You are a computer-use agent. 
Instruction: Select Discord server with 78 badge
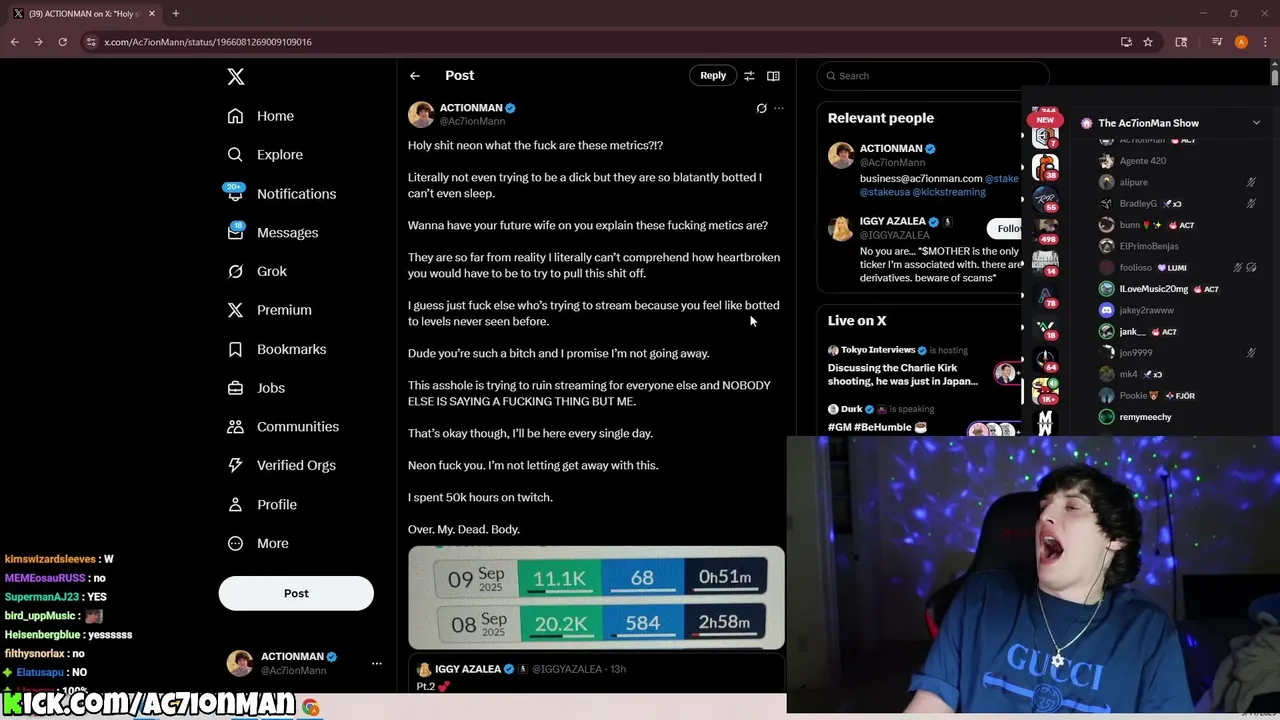click(1045, 296)
